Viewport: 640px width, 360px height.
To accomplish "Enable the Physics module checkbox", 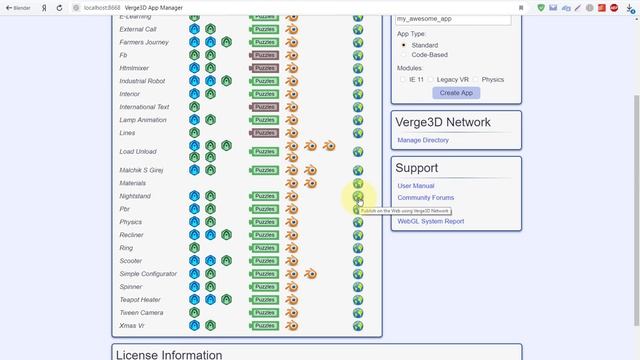I will tap(476, 79).
